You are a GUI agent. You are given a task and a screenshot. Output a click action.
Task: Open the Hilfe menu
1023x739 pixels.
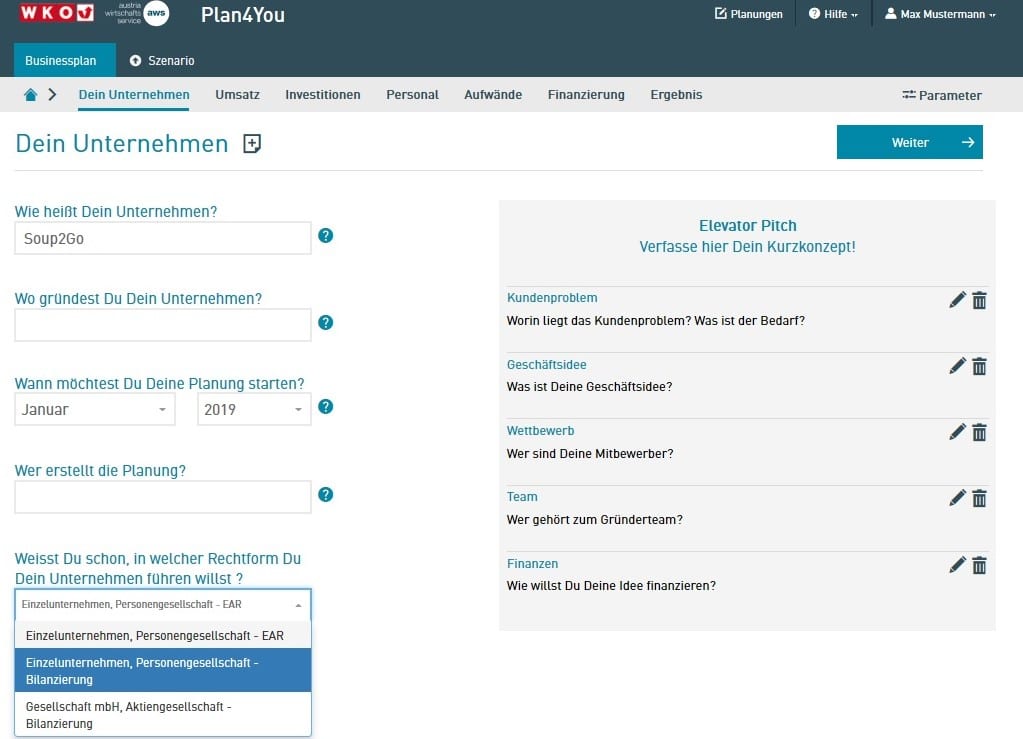click(833, 14)
